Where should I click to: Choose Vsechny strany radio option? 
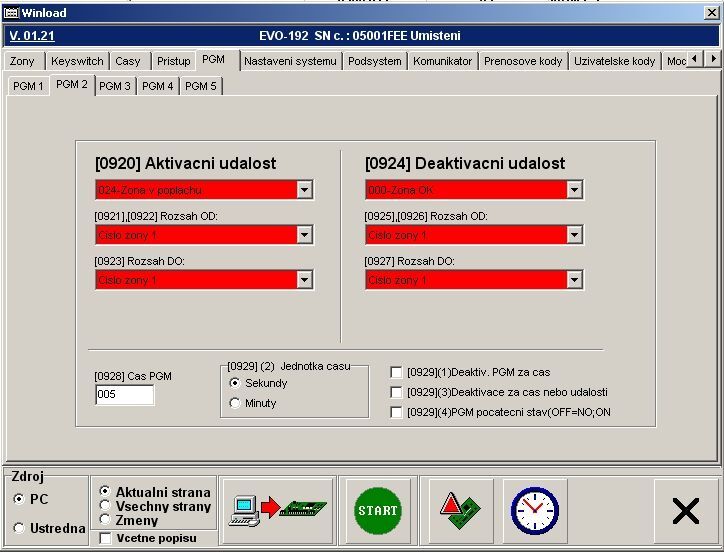pyautogui.click(x=105, y=506)
